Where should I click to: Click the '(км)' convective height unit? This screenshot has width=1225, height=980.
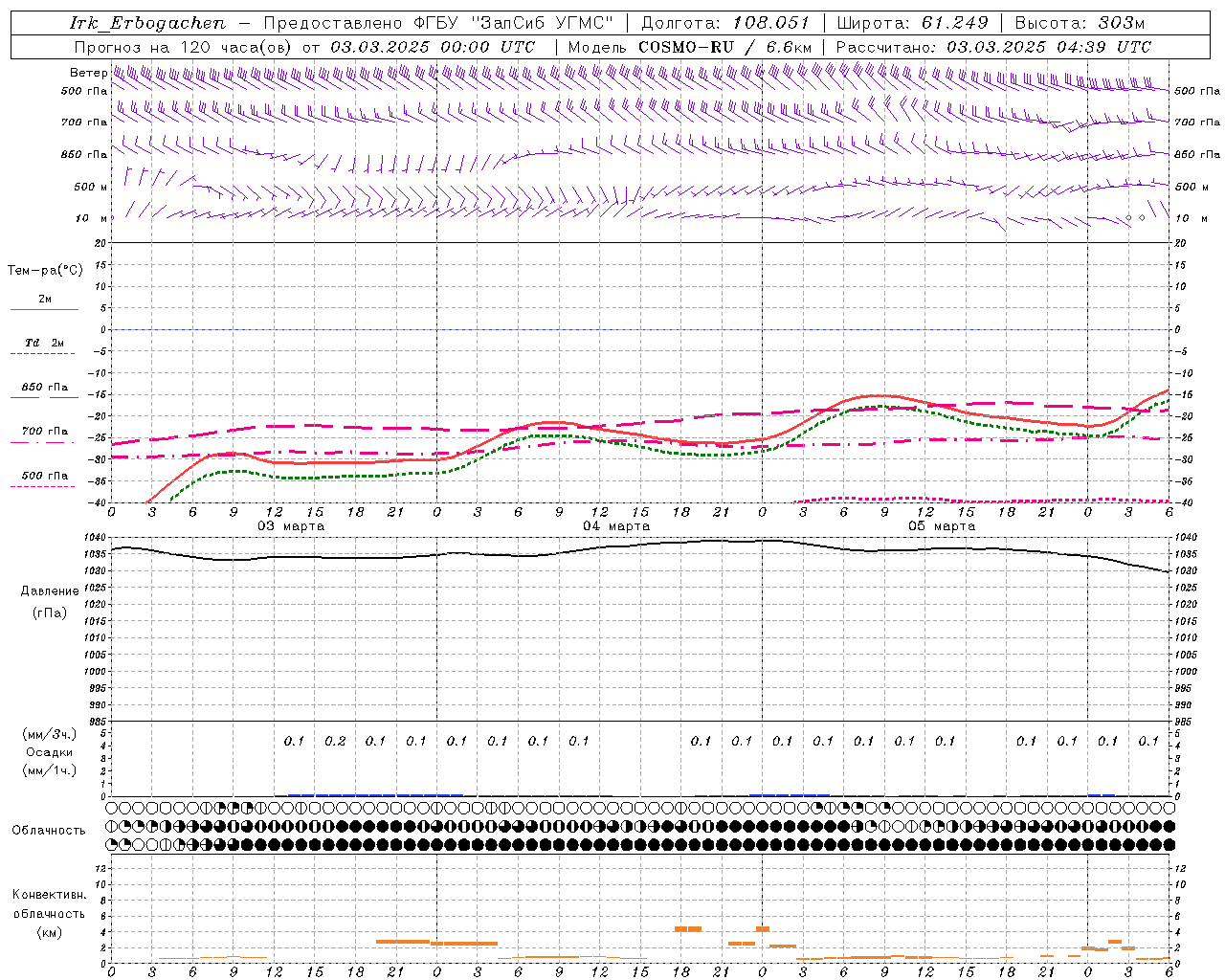49,932
